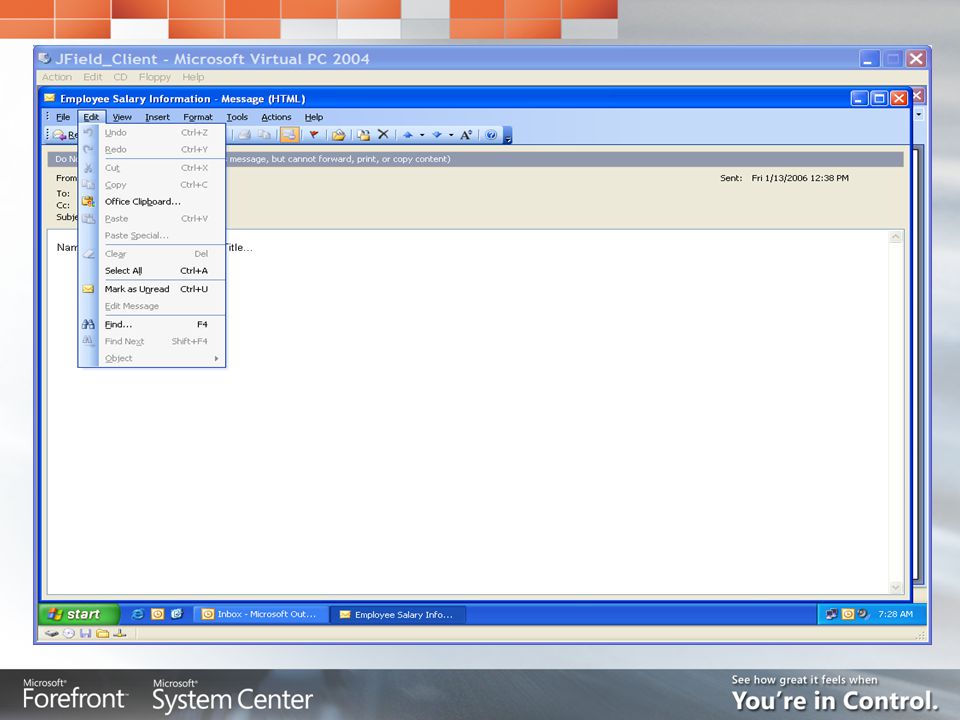
Task: Open the Virtual PC Edit menu
Action: (x=92, y=77)
